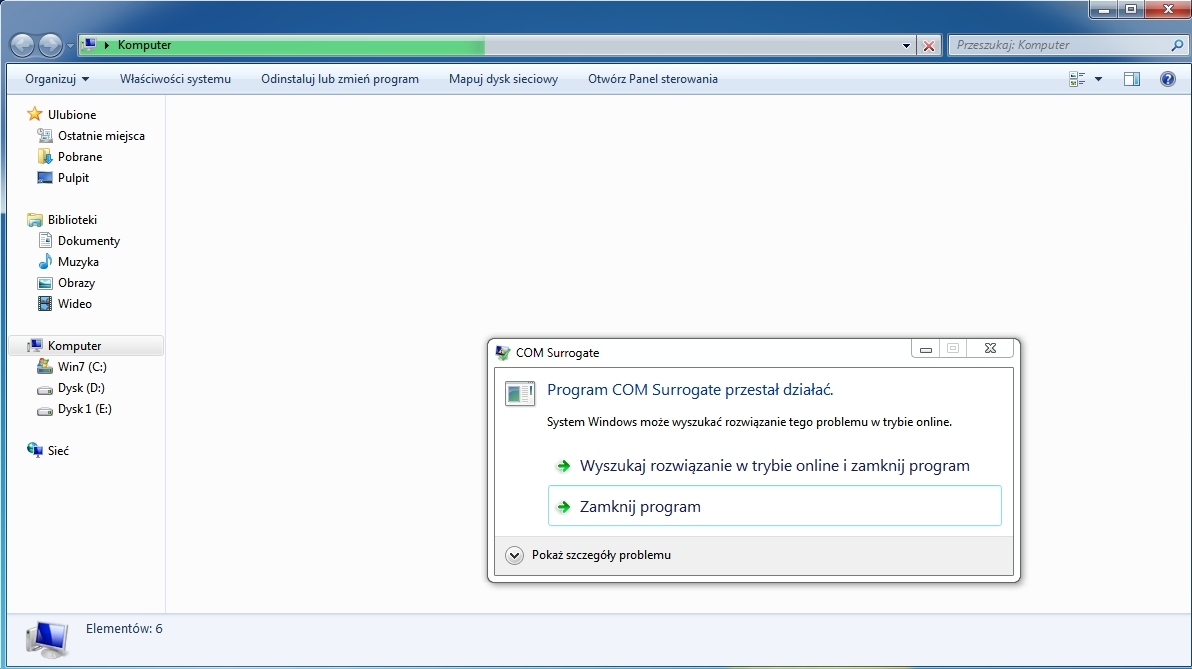
Task: Click the Wideo film icon
Action: (45, 304)
